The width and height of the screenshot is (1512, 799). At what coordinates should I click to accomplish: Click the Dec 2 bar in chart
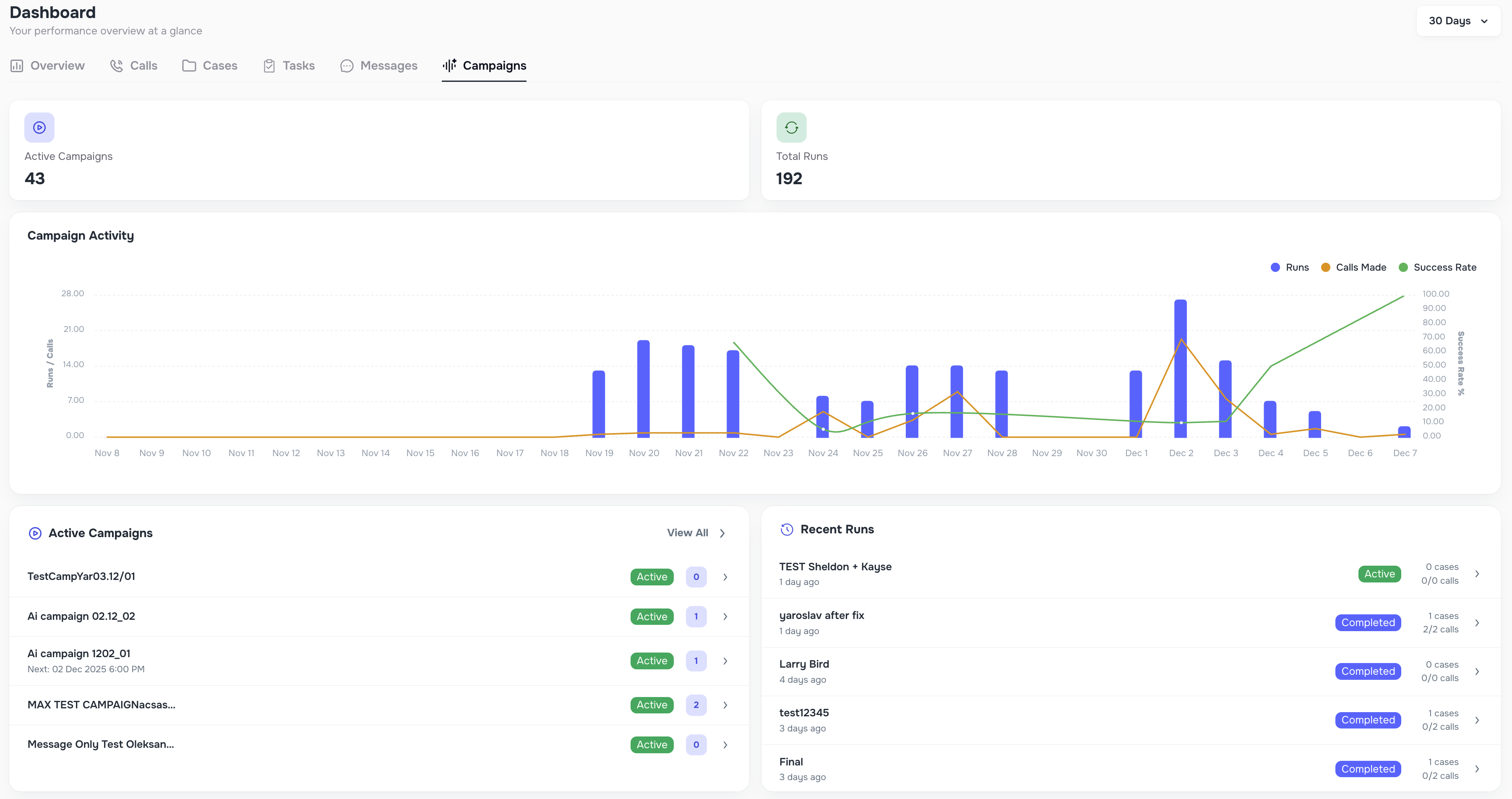click(1181, 364)
